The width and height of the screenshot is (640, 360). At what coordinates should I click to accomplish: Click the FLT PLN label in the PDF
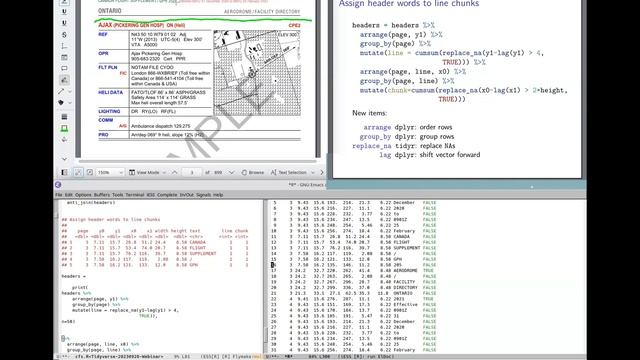tap(107, 67)
